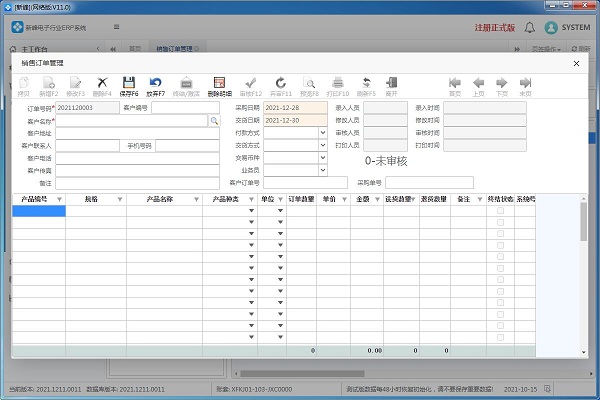600x400 pixels.
Task: Click the notification bell icon
Action: click(529, 26)
